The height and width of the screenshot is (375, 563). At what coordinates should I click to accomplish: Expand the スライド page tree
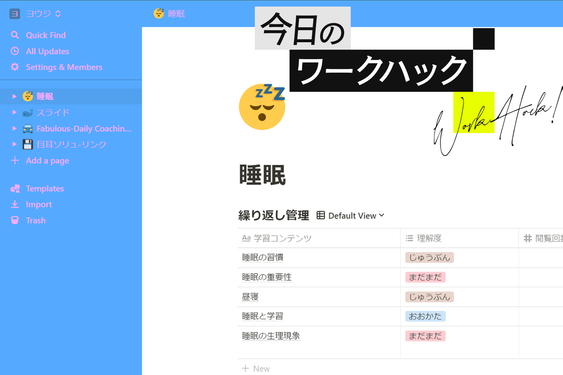point(14,112)
